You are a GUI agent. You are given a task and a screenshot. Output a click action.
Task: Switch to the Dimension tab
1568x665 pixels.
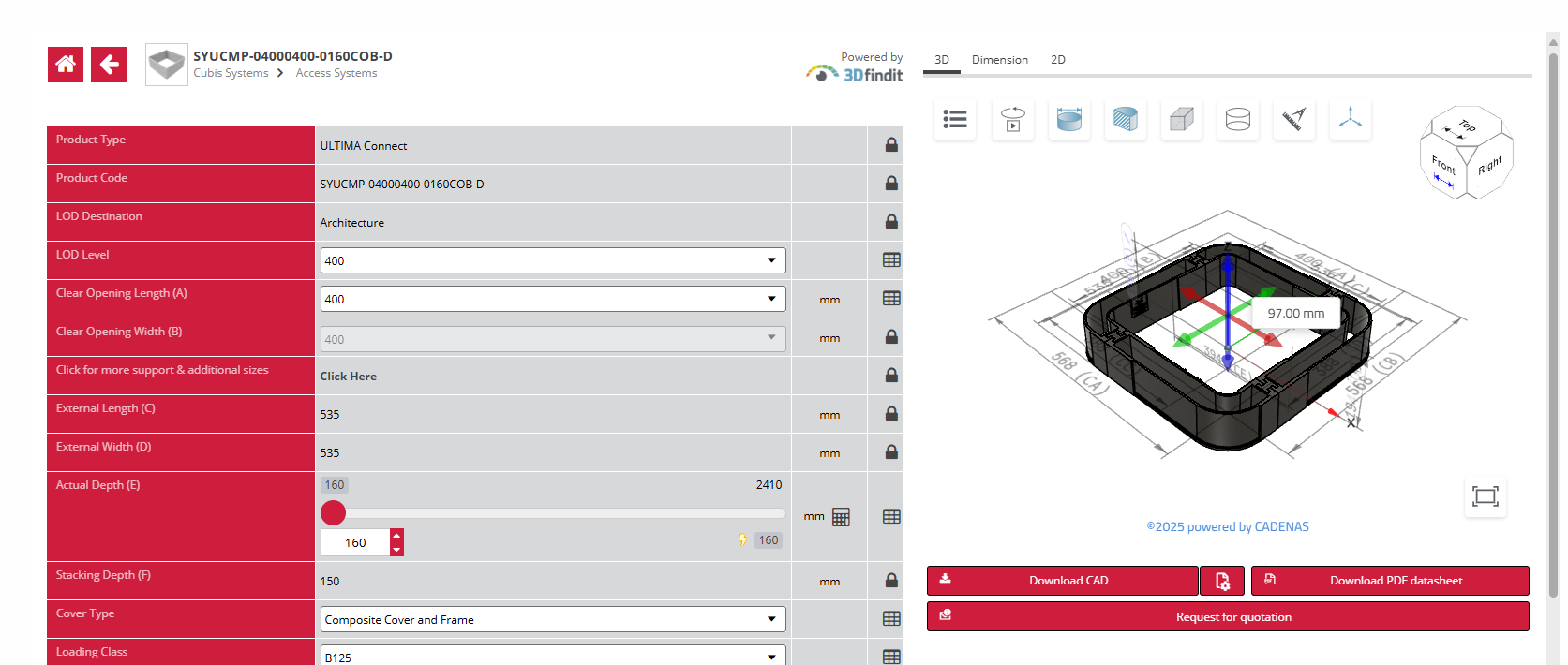coord(999,60)
